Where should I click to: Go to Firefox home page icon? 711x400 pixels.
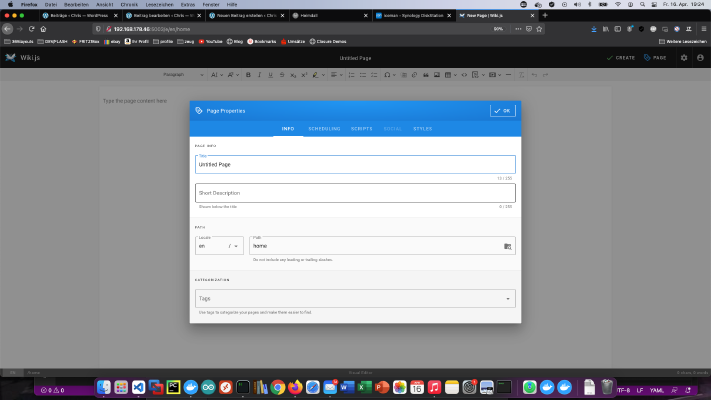(x=43, y=29)
